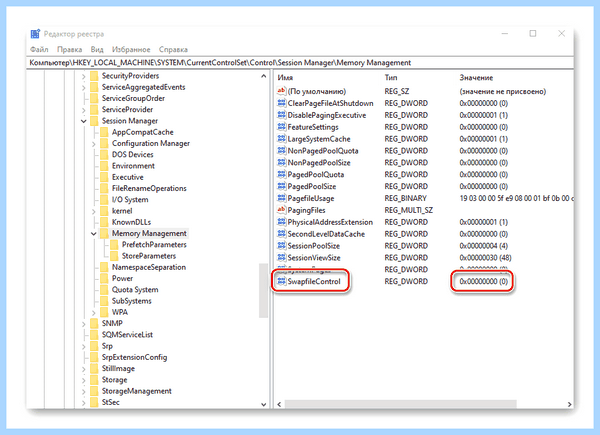Click the StoreParameters folder icon
This screenshot has width=600, height=435.
114,256
